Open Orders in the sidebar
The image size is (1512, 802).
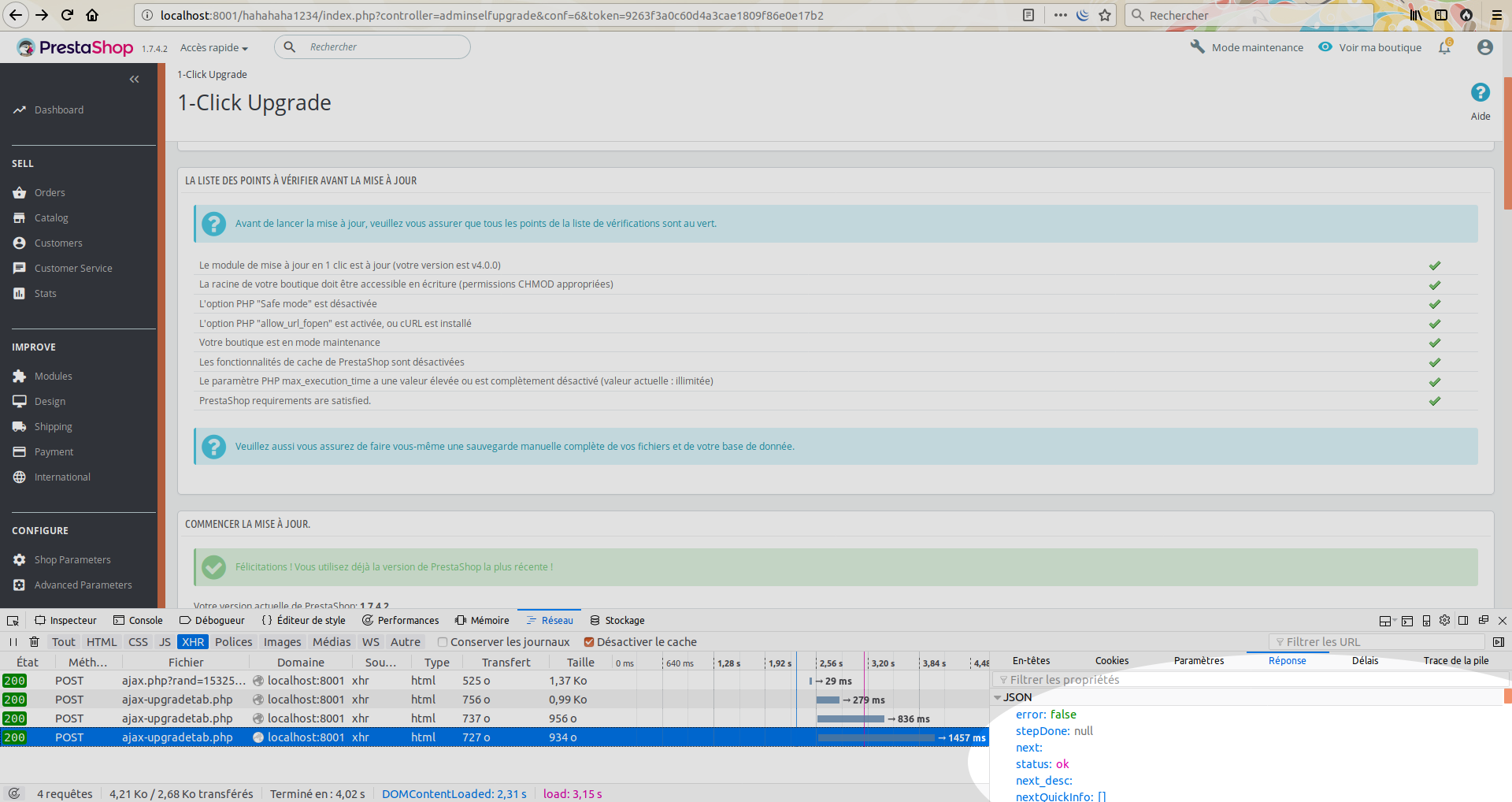pyautogui.click(x=50, y=193)
